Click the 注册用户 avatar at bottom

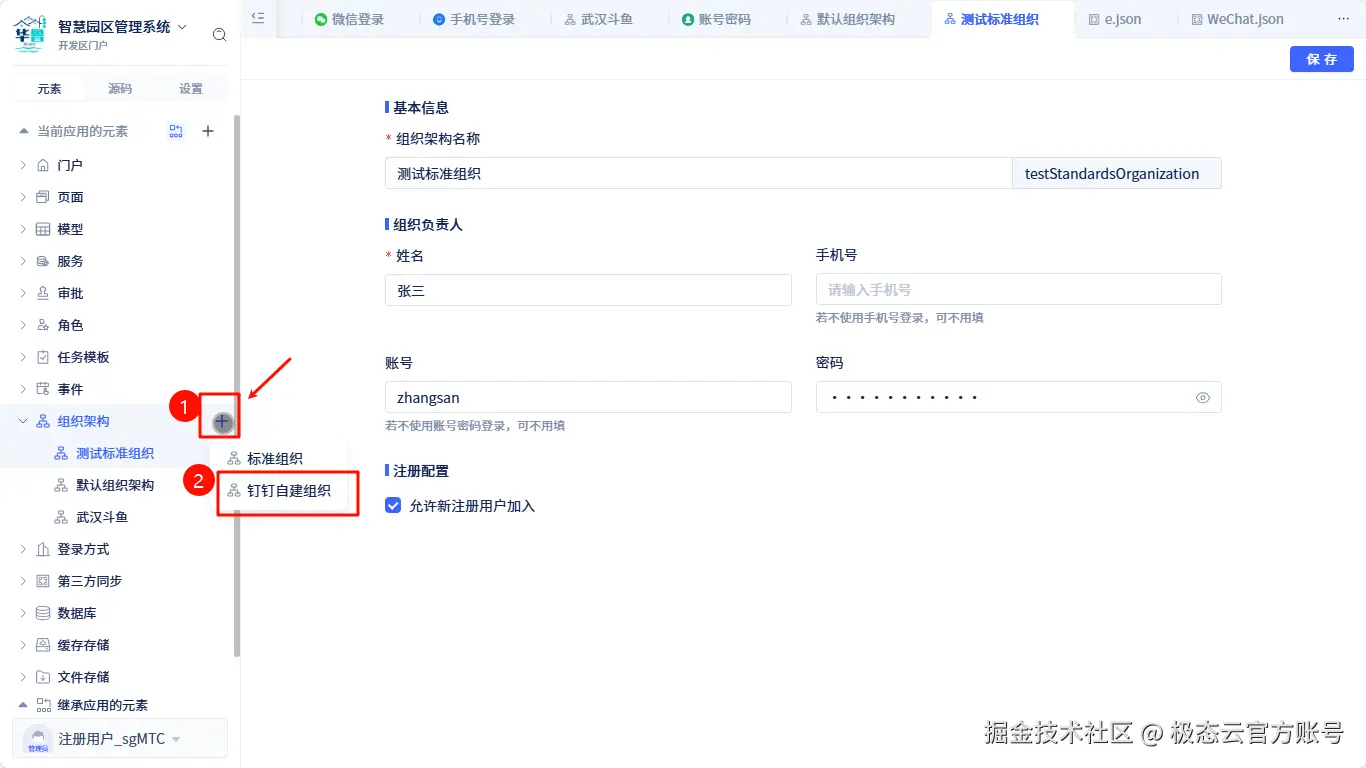coord(38,739)
